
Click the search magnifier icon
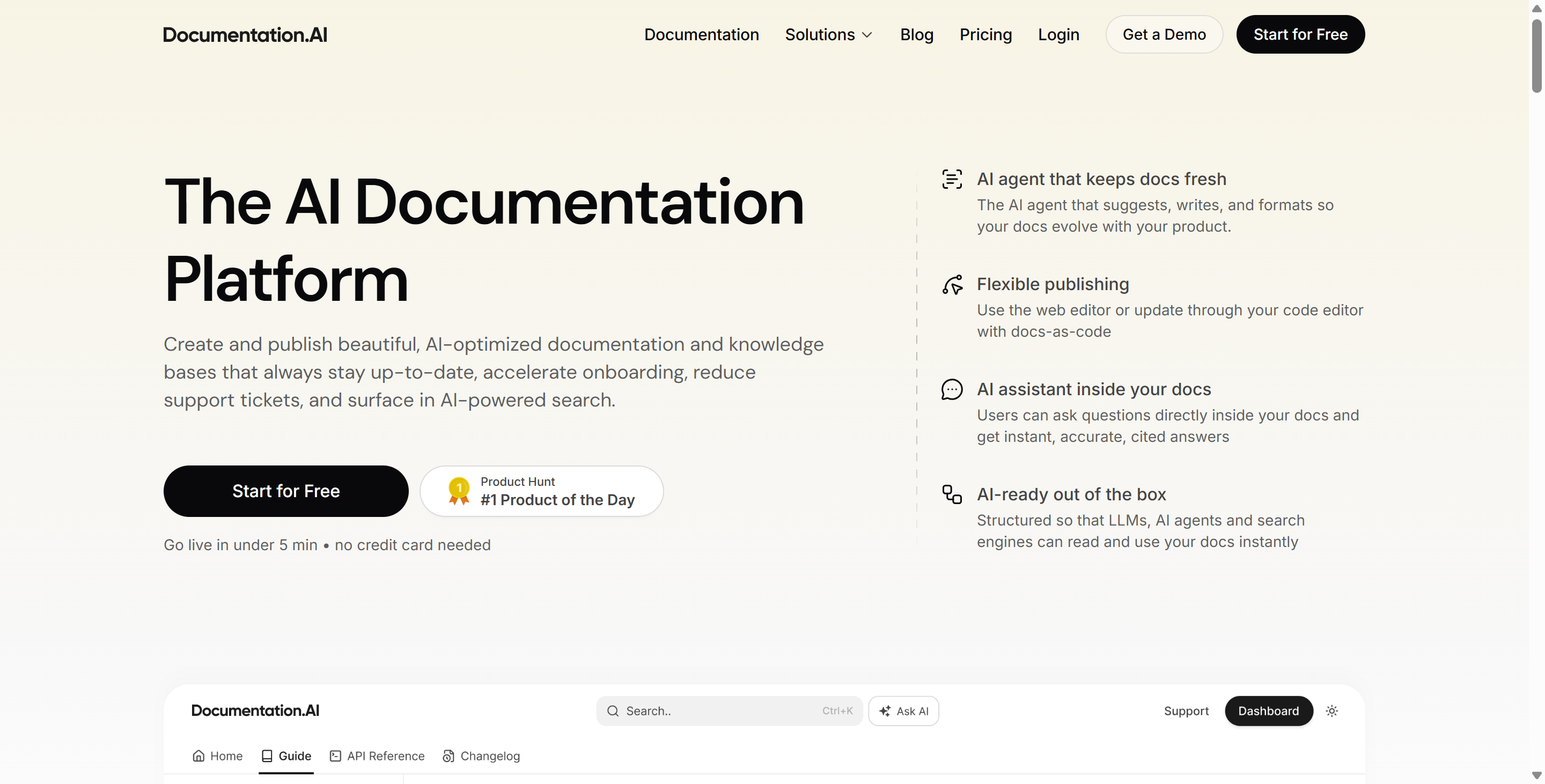(612, 711)
